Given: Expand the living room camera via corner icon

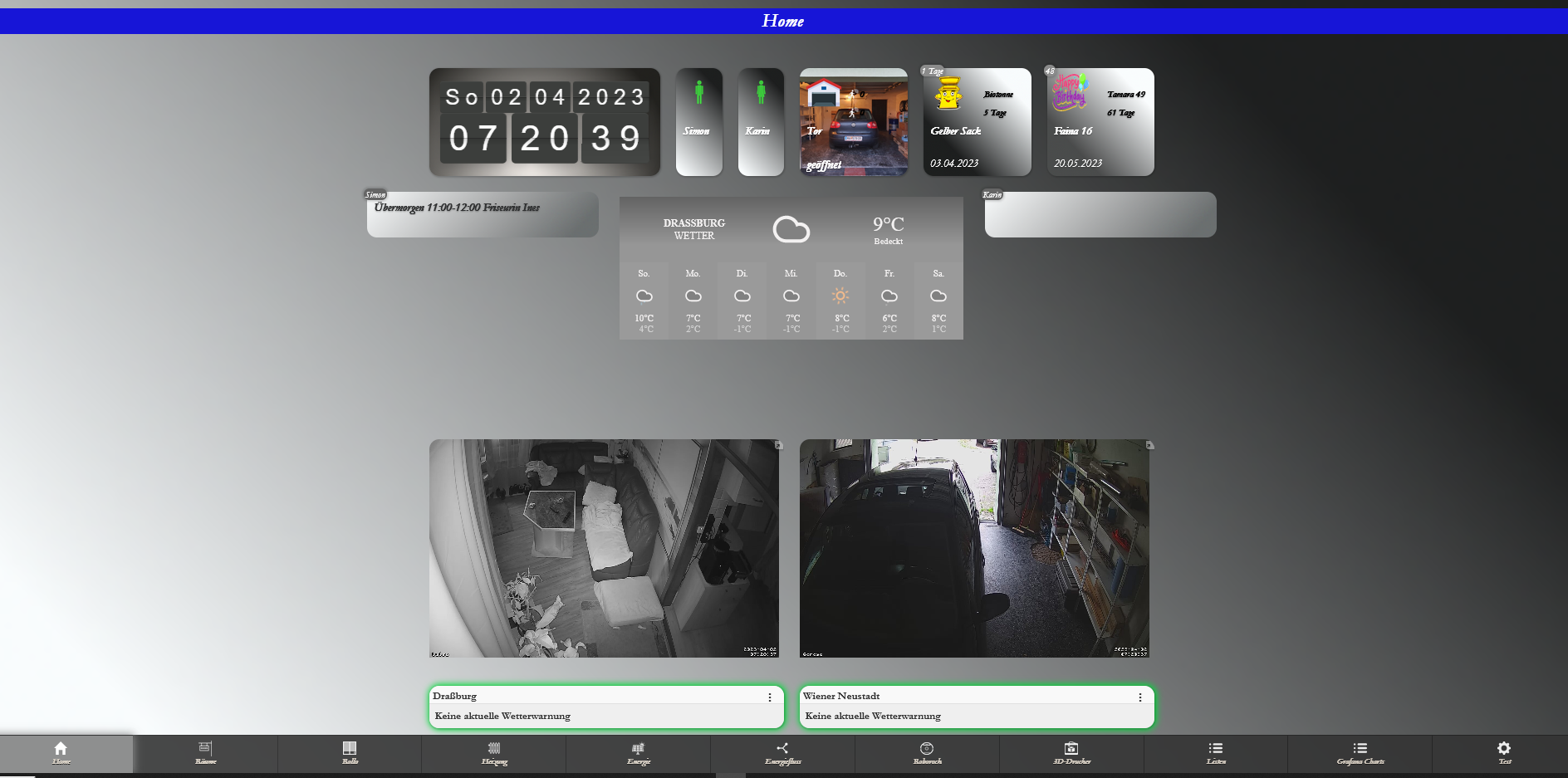Looking at the screenshot, I should 778,445.
